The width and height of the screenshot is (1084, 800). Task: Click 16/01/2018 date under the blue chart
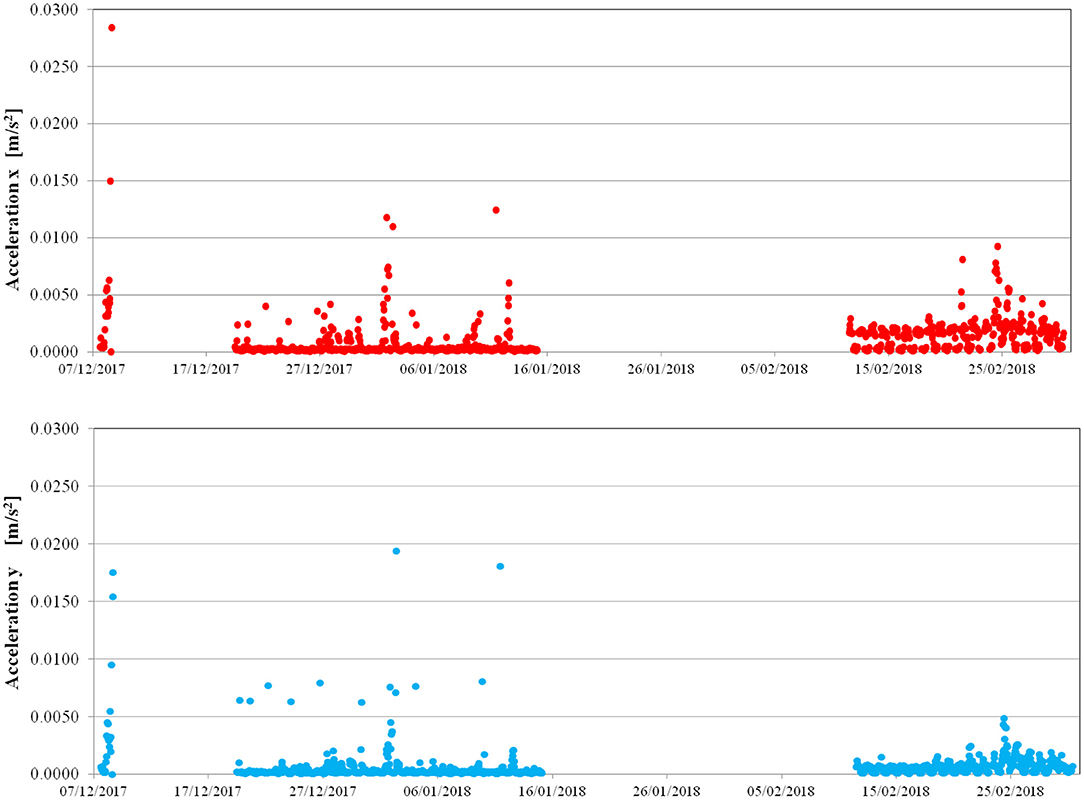[x=552, y=791]
